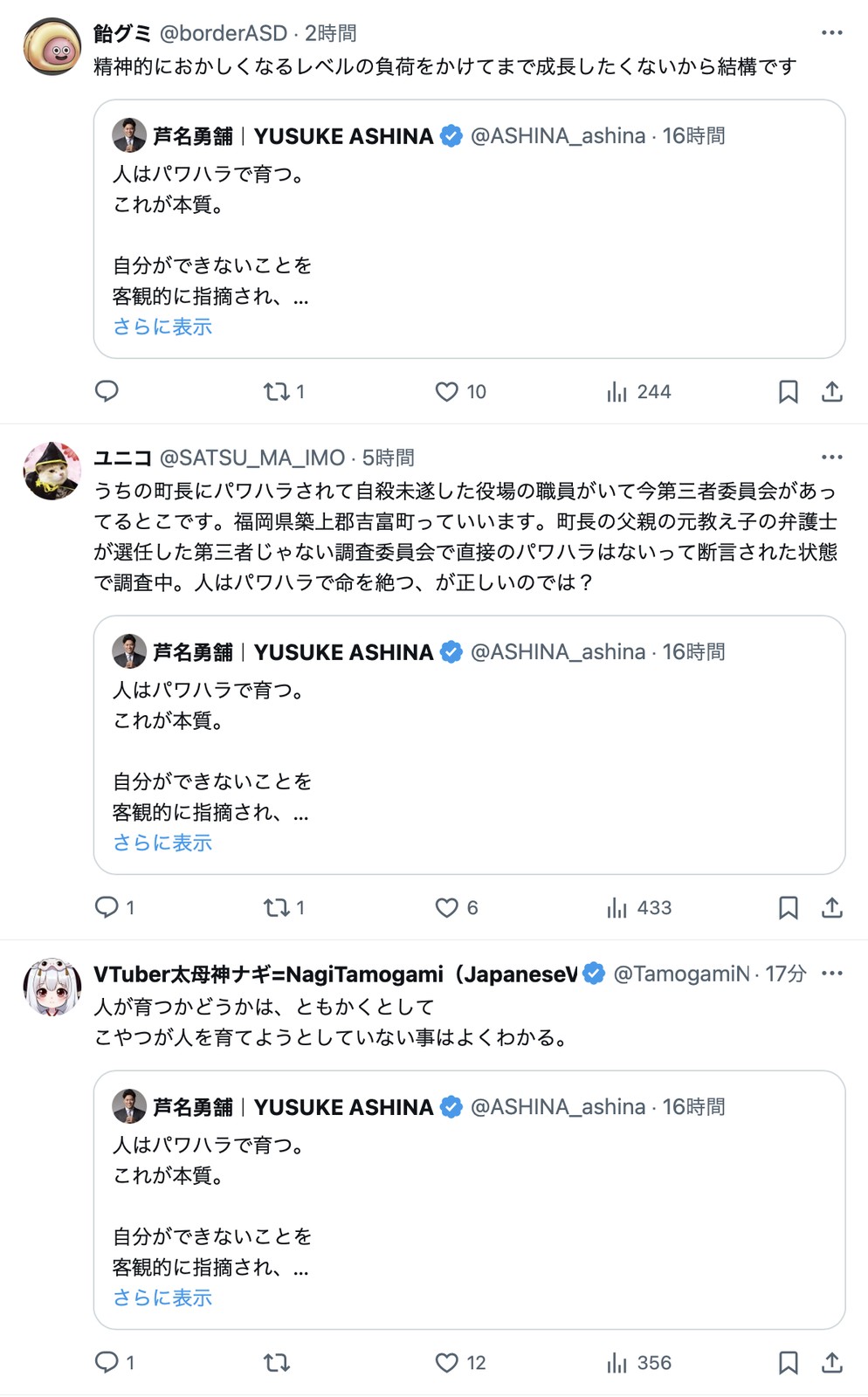Share the VTuber太母神ナギ tweet
Screen dimensions: 868x1397
coord(832,1363)
